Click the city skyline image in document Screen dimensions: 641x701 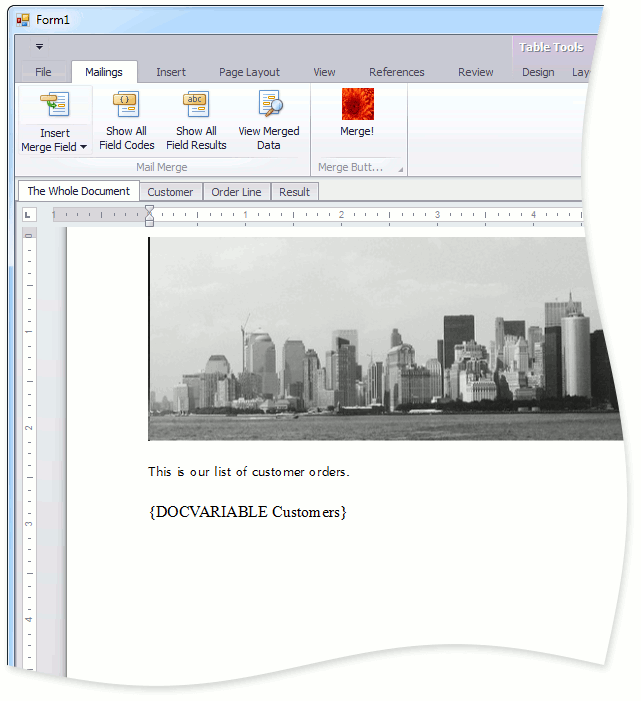click(x=384, y=338)
